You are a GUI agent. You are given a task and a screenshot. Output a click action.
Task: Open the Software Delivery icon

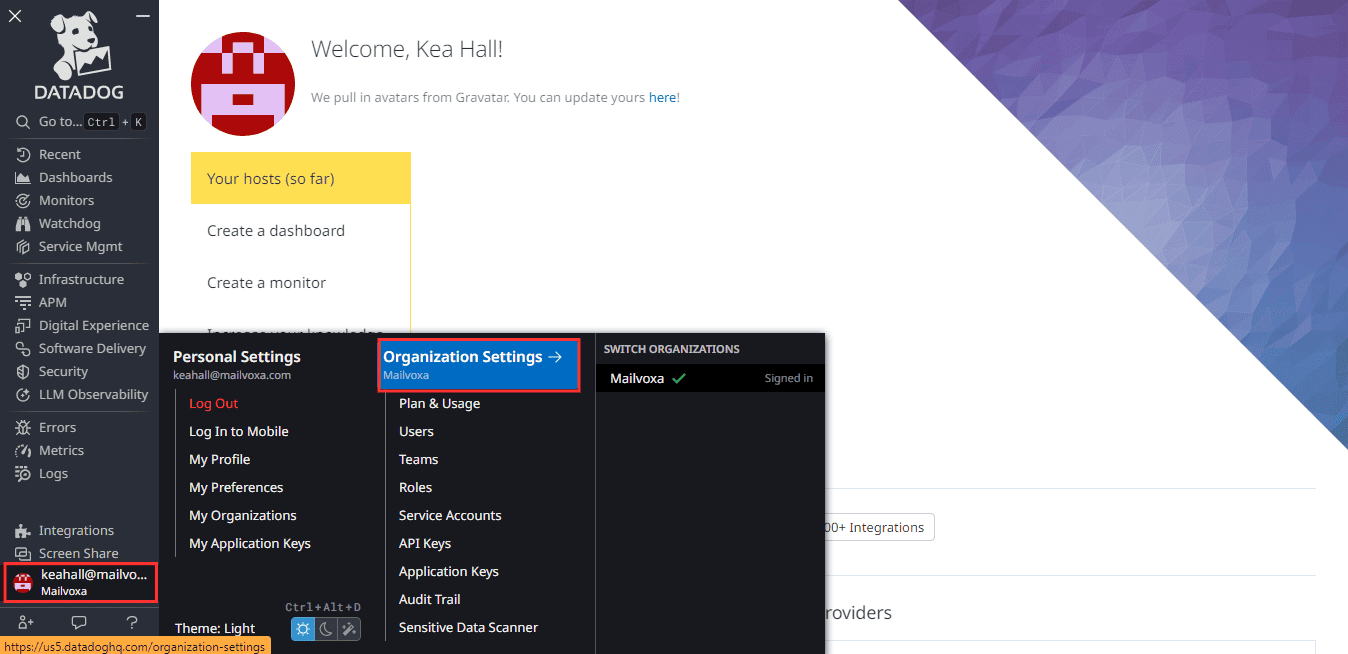point(23,349)
